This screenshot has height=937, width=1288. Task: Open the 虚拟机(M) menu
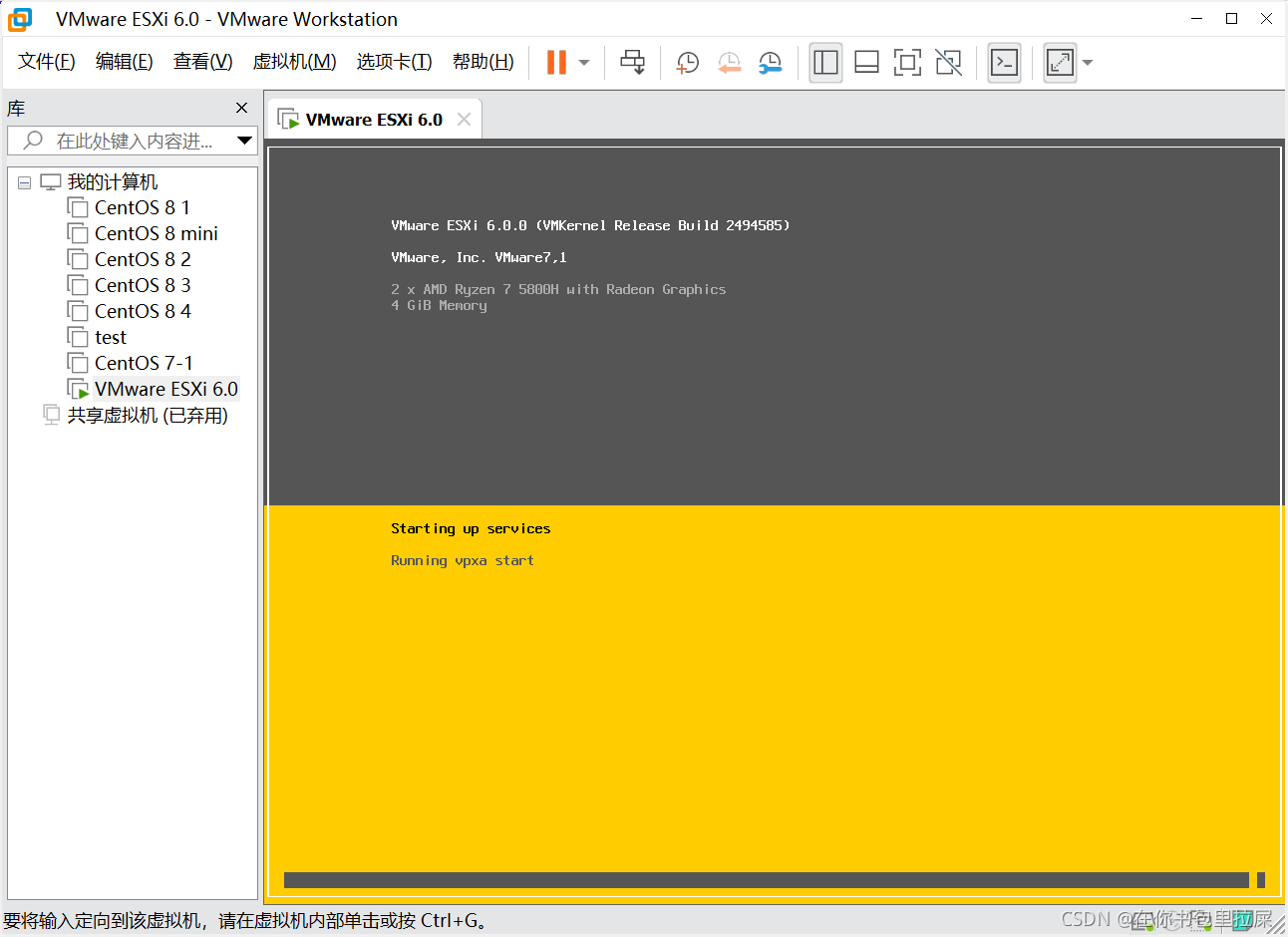[x=294, y=62]
